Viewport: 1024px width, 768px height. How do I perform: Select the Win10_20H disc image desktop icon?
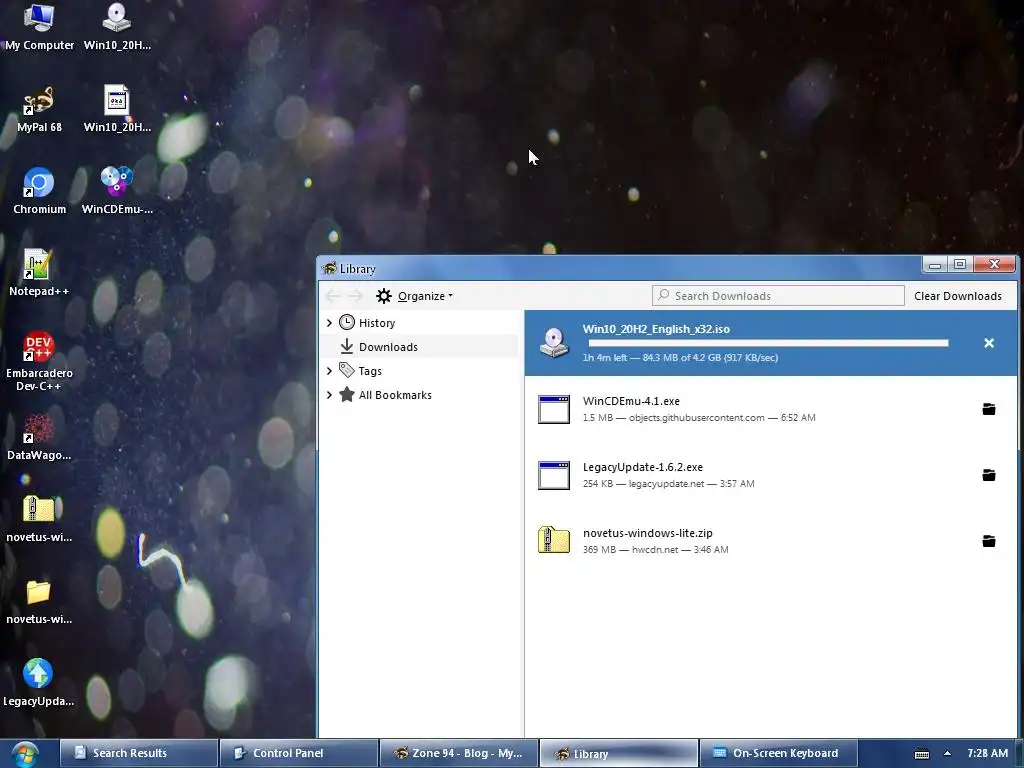[118, 27]
